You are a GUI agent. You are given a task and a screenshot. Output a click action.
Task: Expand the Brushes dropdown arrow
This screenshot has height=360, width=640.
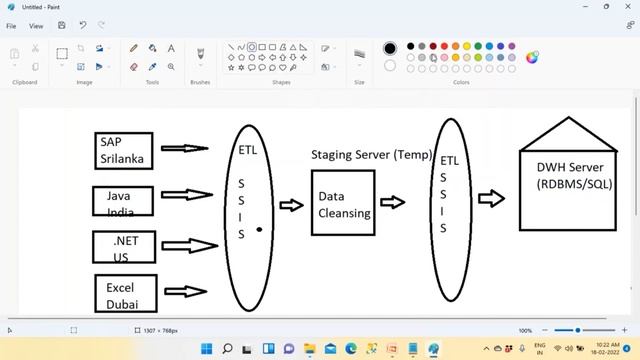200,66
